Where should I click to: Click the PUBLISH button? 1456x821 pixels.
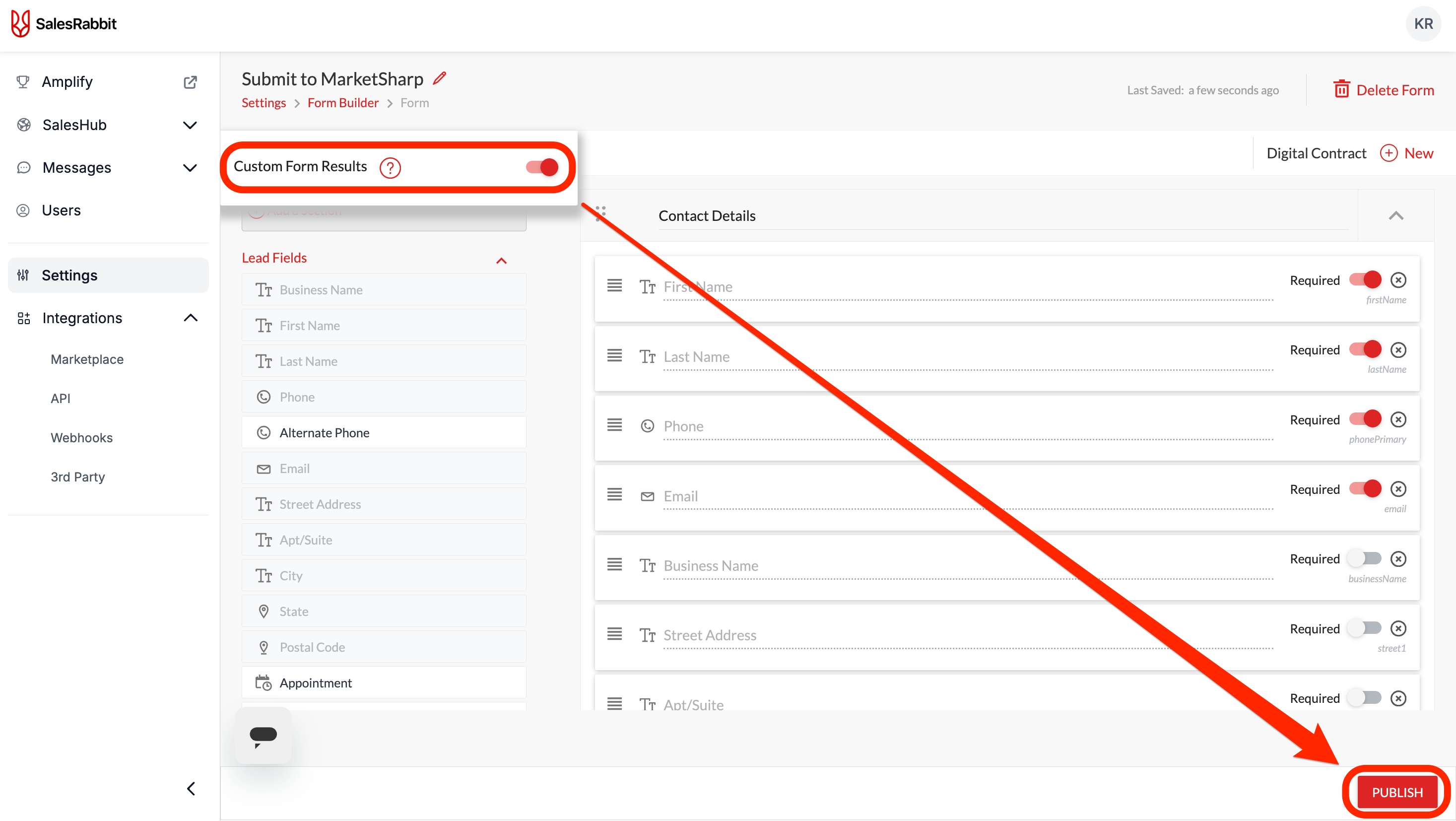pyautogui.click(x=1396, y=792)
